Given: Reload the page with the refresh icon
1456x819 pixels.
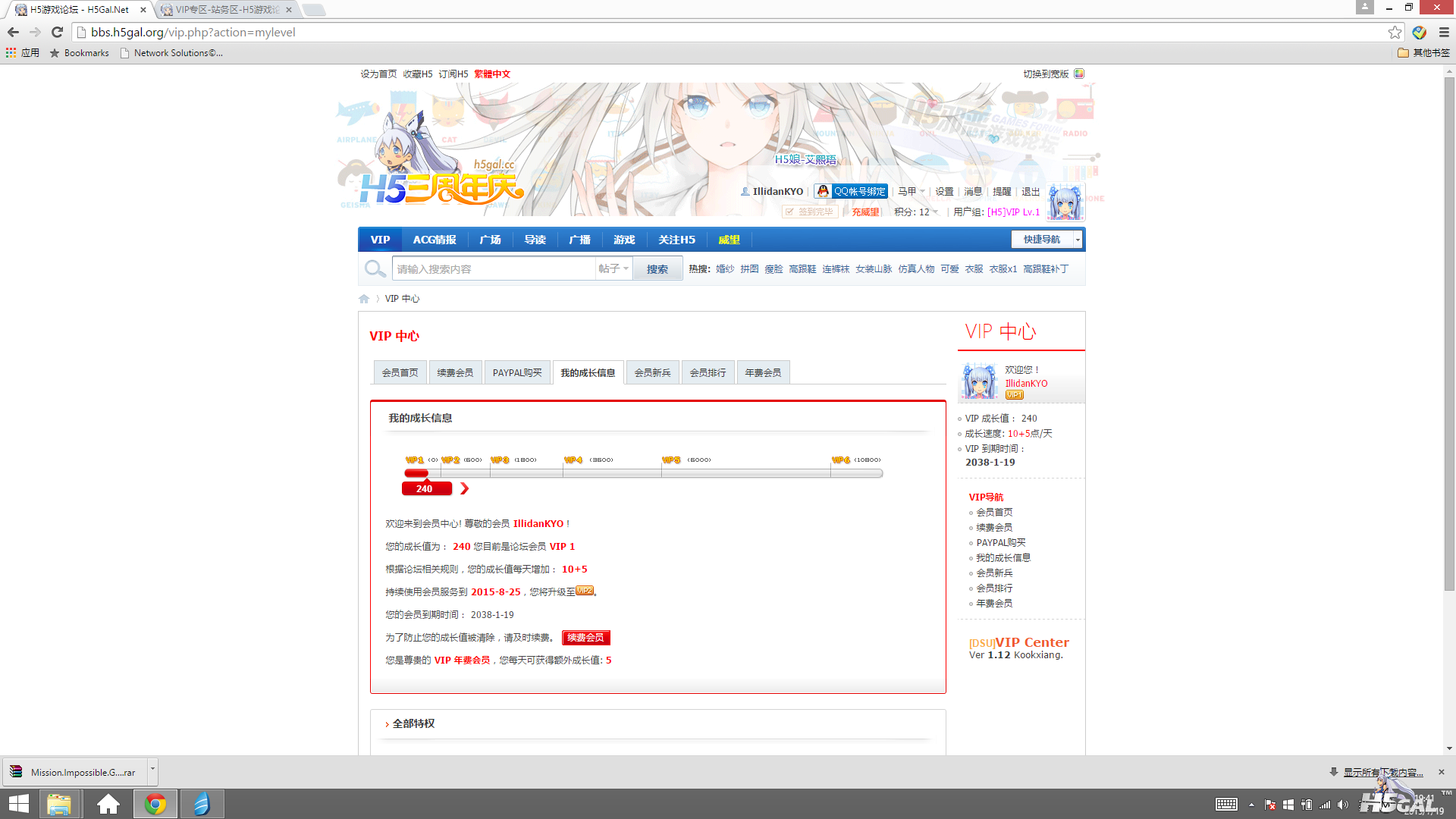Looking at the screenshot, I should click(x=57, y=32).
